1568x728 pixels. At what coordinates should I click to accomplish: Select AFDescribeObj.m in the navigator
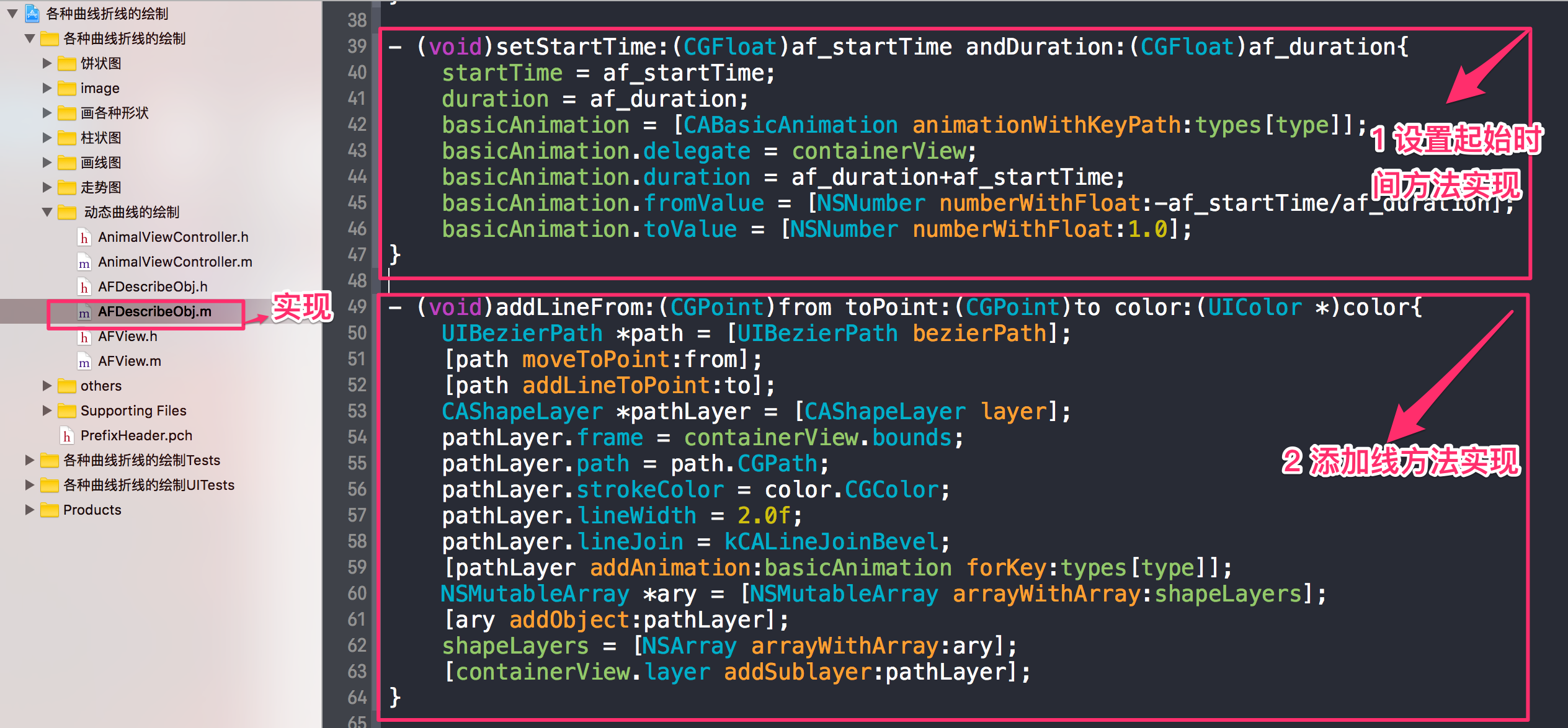(x=154, y=312)
